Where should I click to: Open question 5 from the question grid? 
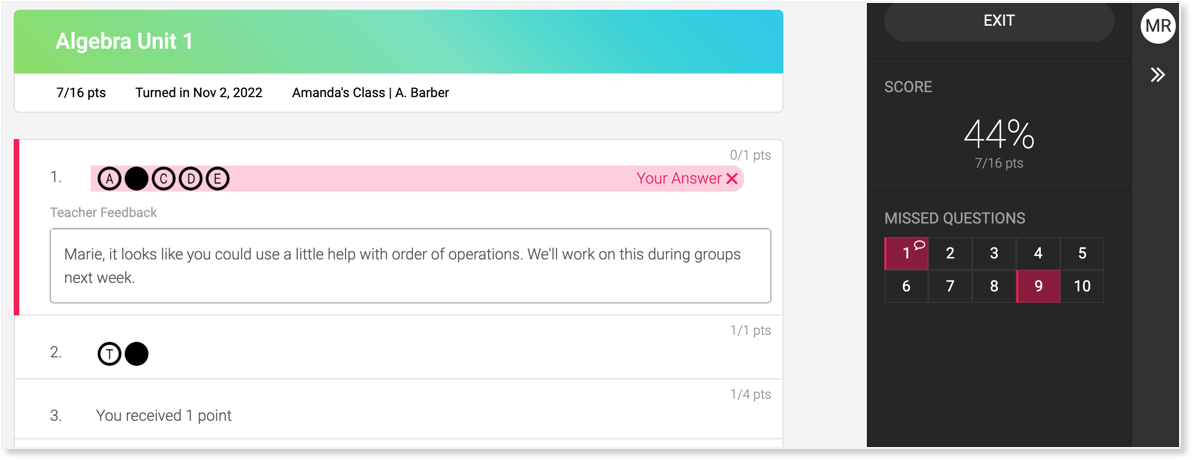pos(1082,253)
